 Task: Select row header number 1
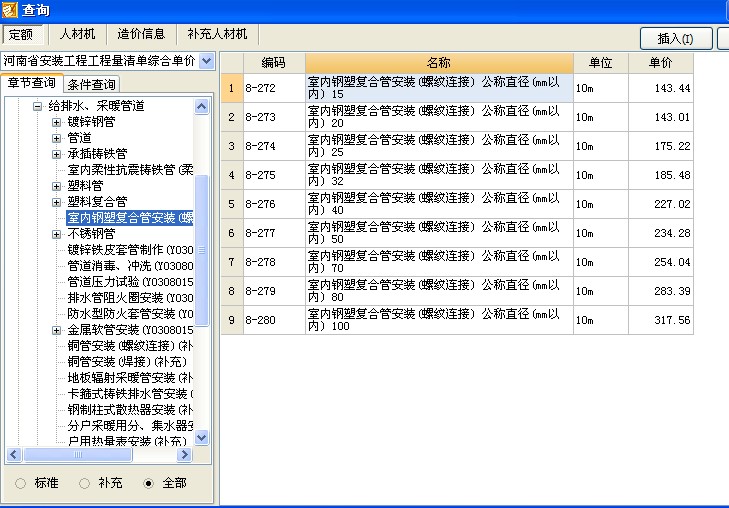[232, 88]
